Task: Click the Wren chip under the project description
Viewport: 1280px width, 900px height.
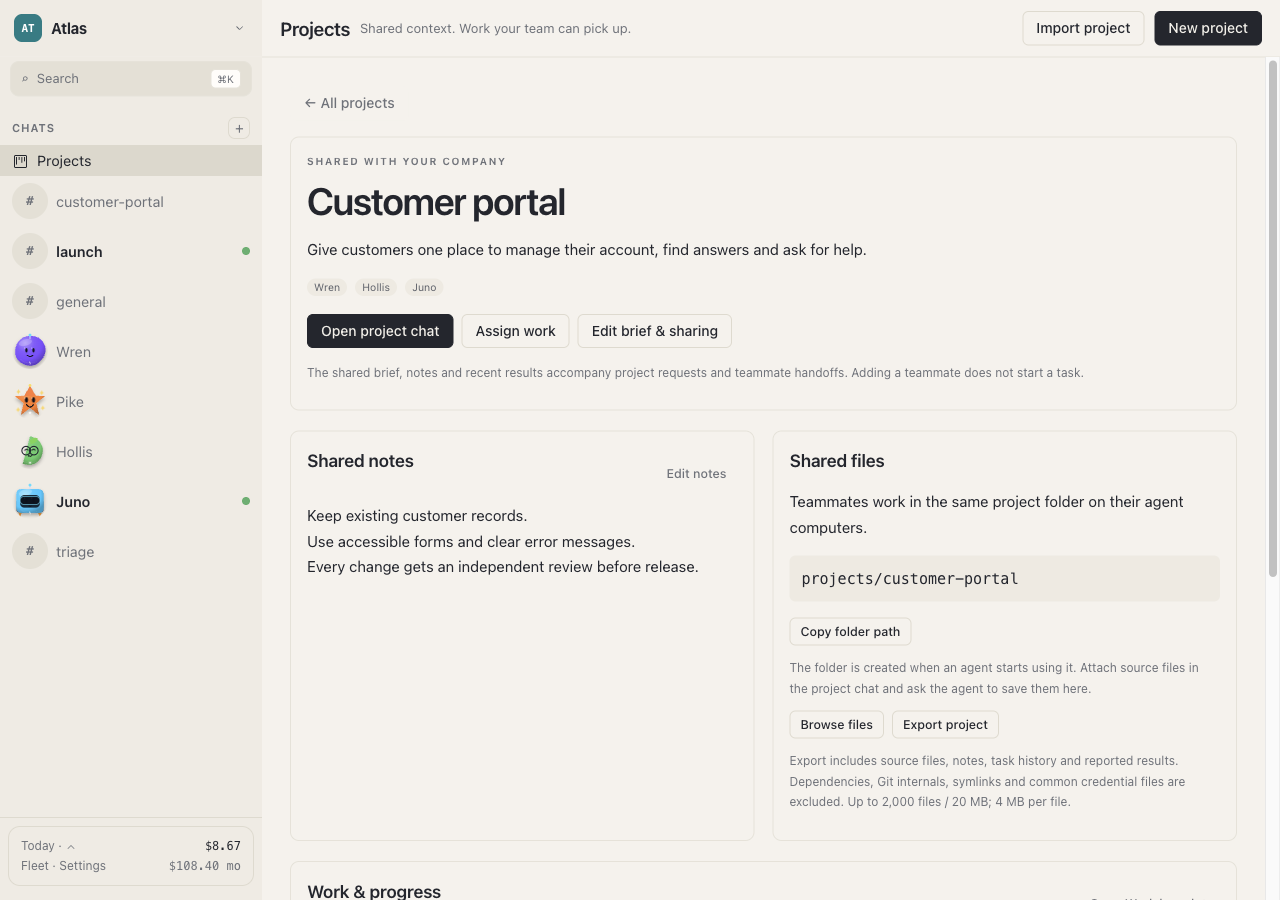Action: point(327,287)
